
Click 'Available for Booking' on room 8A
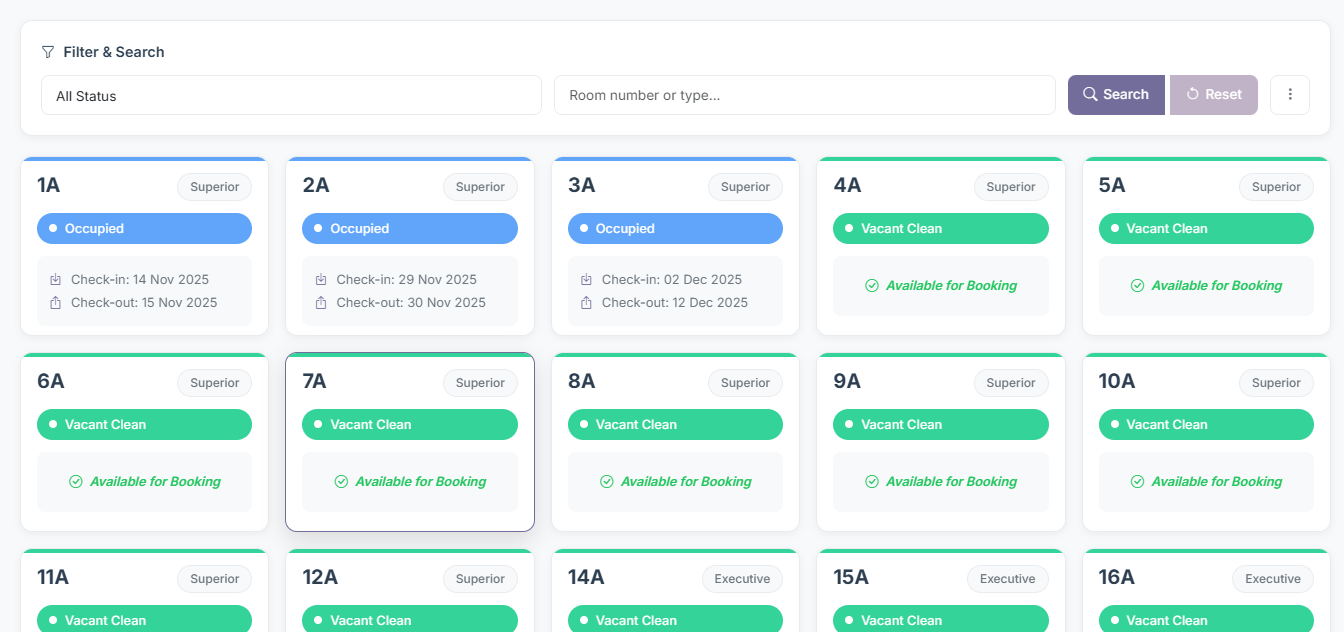point(686,482)
